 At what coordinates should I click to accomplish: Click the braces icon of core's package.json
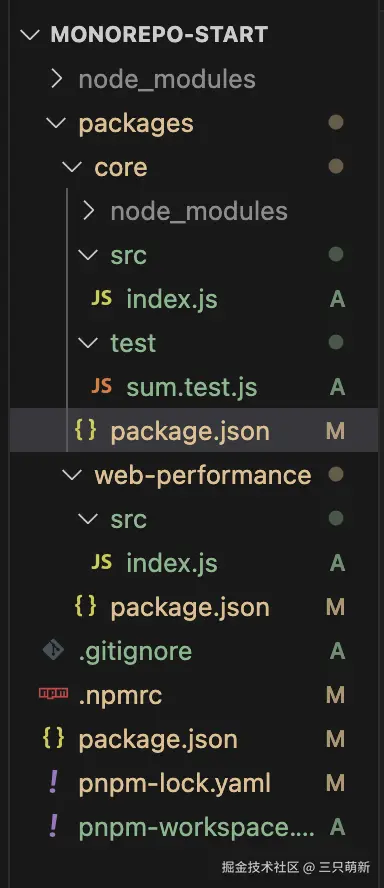(86, 431)
